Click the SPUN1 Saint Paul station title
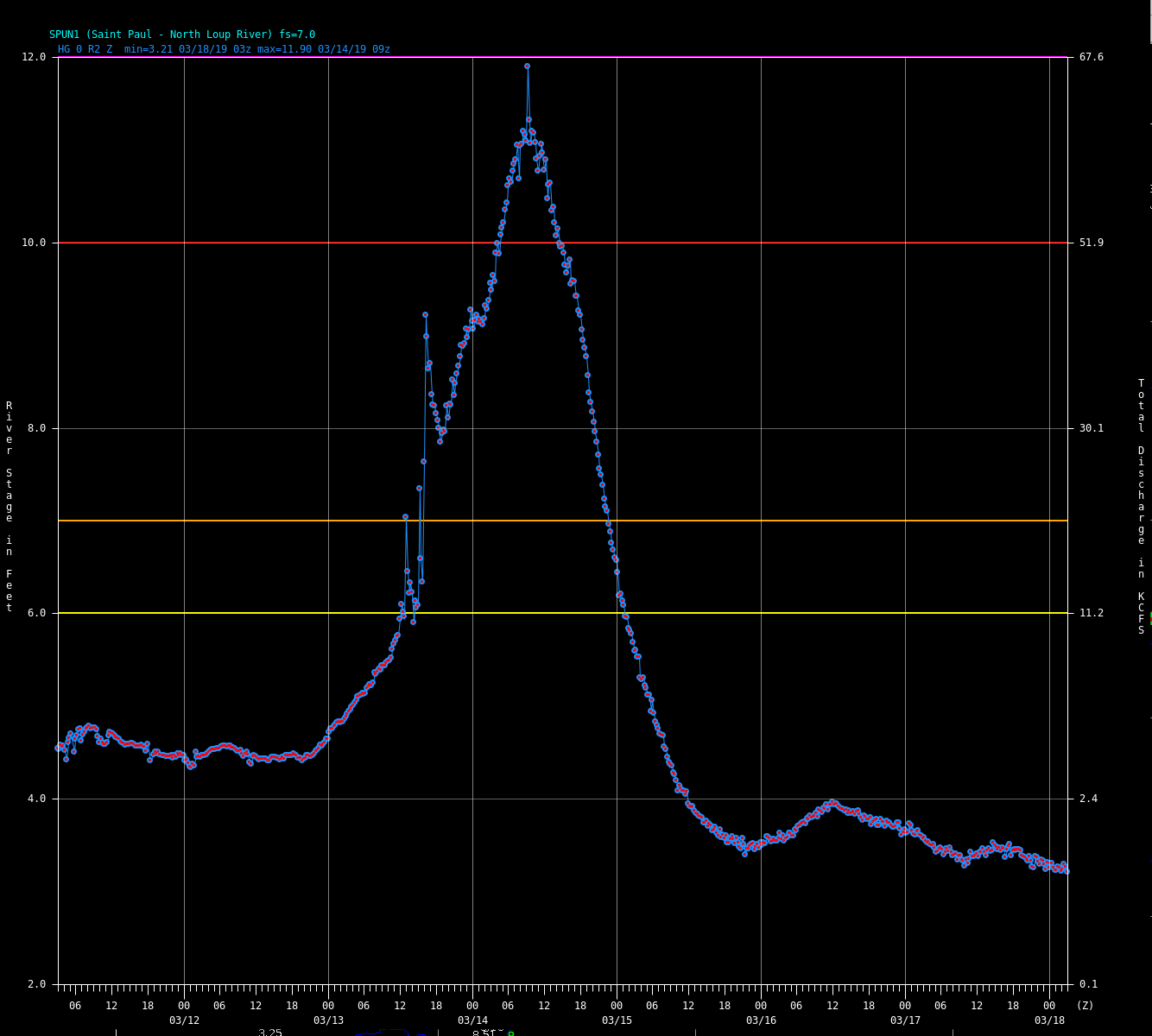This screenshot has width=1152, height=1036. [182, 35]
